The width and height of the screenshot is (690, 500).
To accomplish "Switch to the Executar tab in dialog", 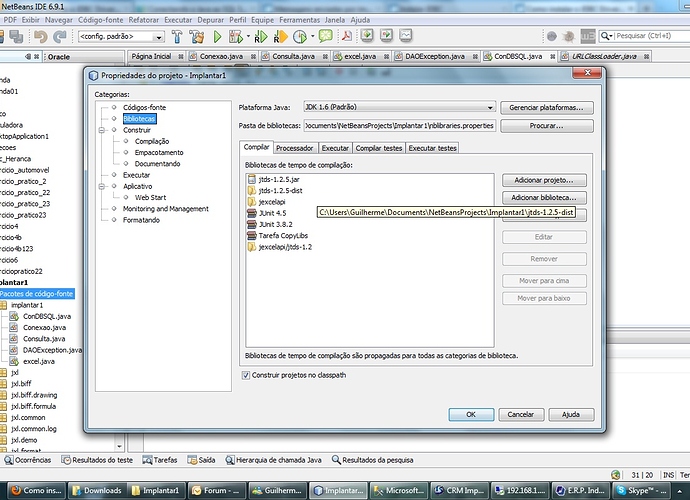I will (335, 148).
